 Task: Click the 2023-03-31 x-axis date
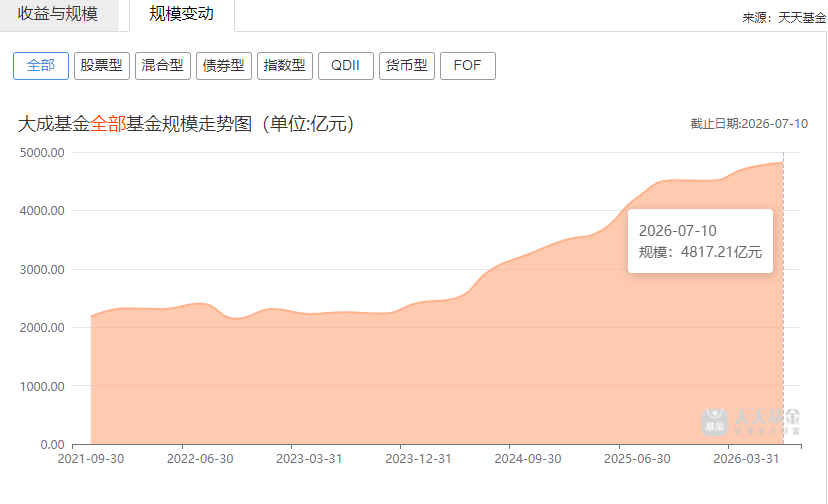coord(309,459)
